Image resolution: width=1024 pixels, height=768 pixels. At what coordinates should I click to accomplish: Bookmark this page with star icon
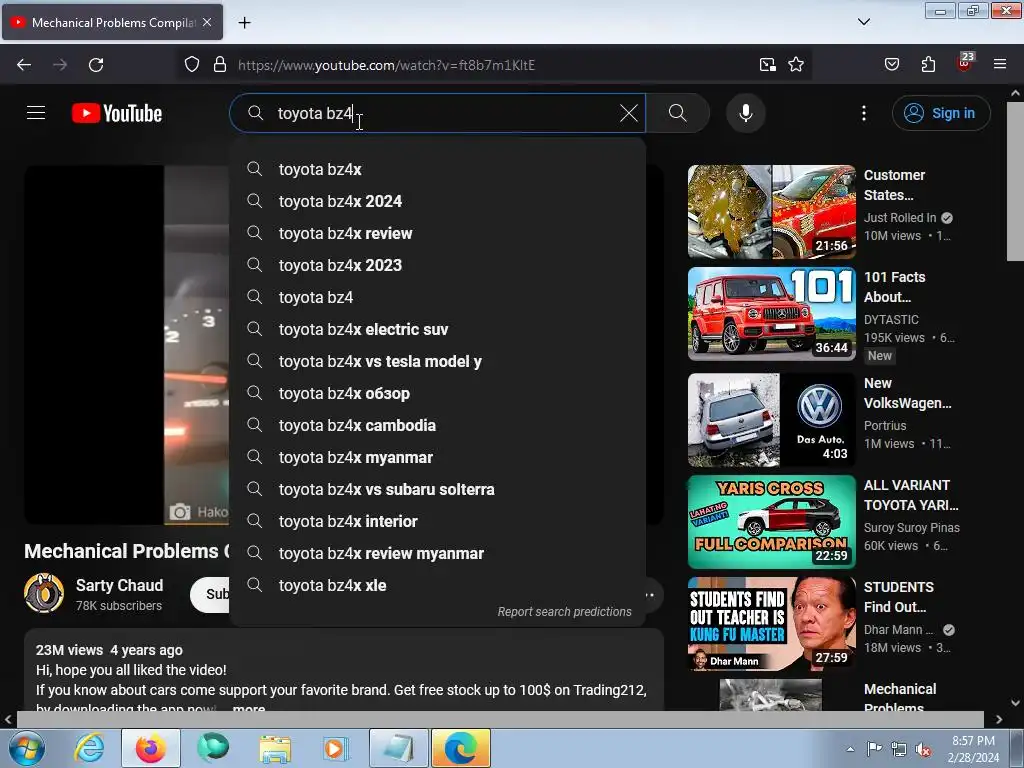(795, 65)
